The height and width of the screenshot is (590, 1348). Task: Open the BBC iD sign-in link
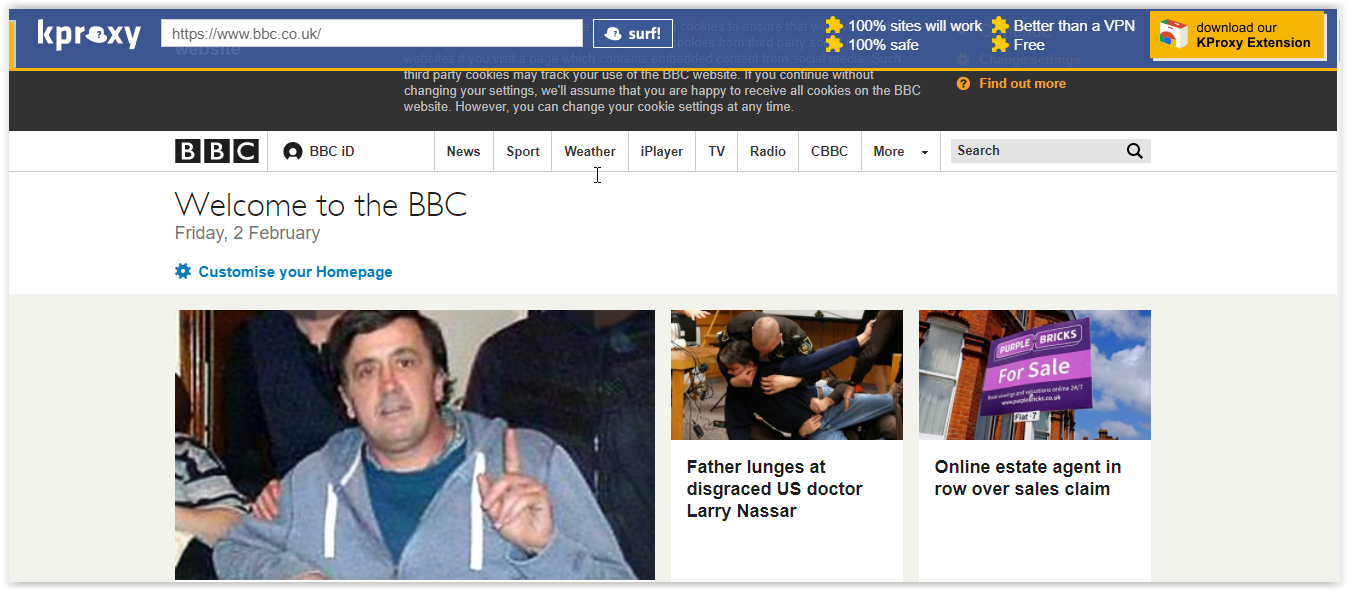pos(319,152)
